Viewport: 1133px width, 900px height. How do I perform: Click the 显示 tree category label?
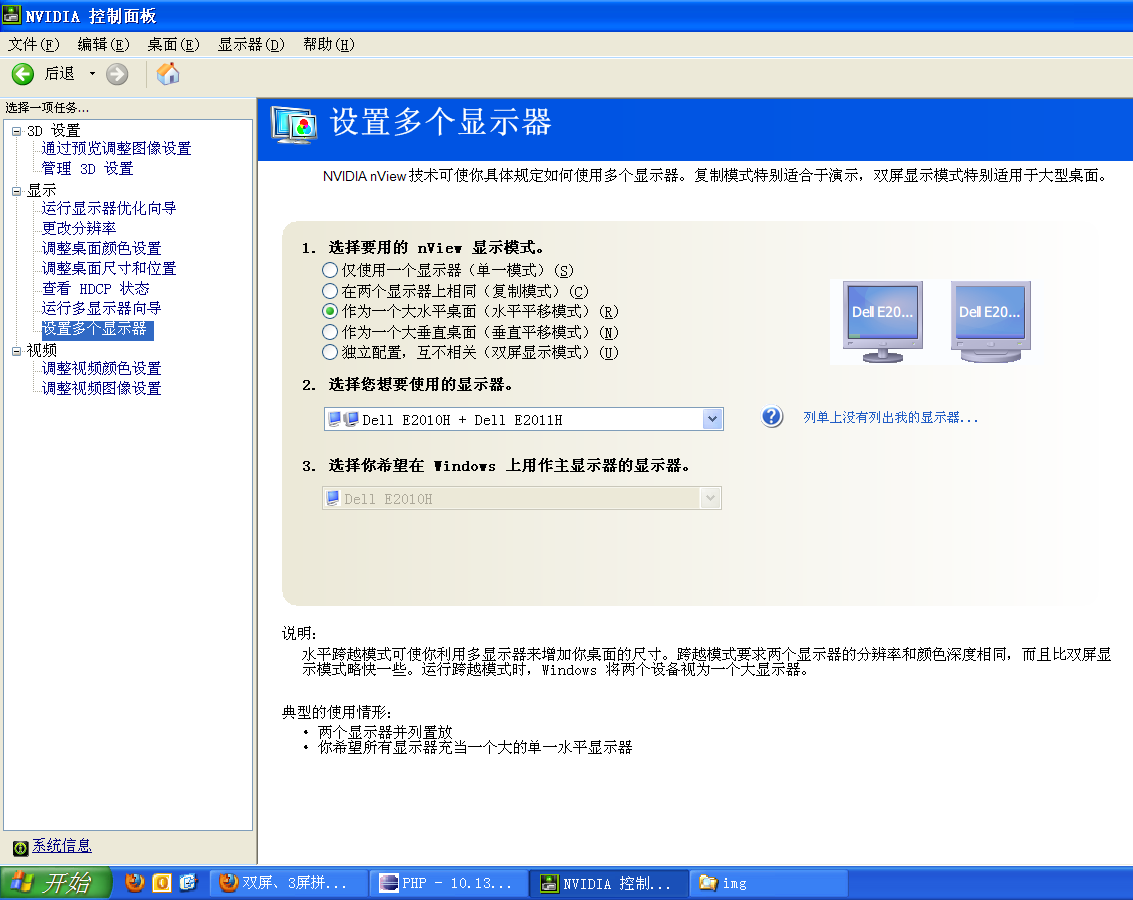point(41,191)
